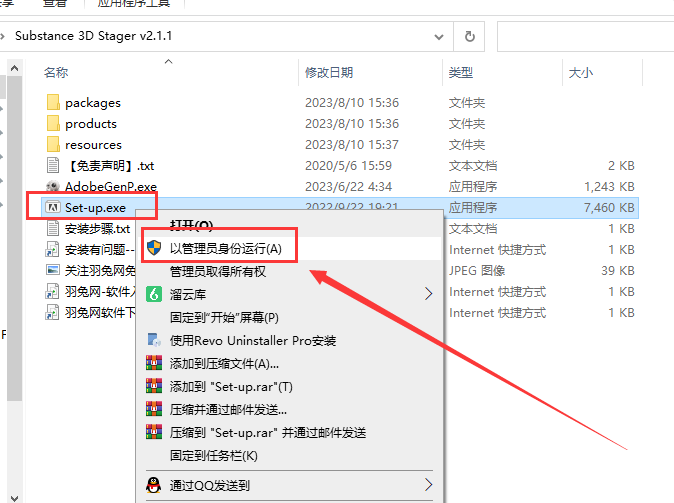This screenshot has width=674, height=503.
Task: Open the 溜云库 menu entry
Action: tap(188, 294)
